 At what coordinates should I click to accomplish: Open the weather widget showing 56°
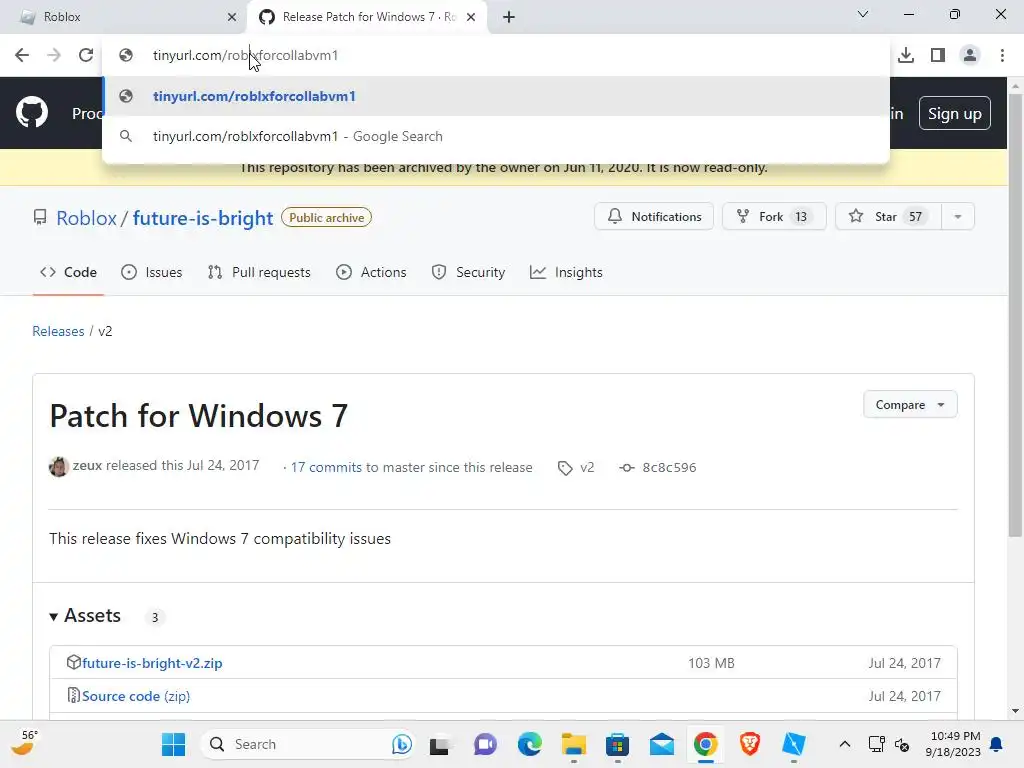25,744
